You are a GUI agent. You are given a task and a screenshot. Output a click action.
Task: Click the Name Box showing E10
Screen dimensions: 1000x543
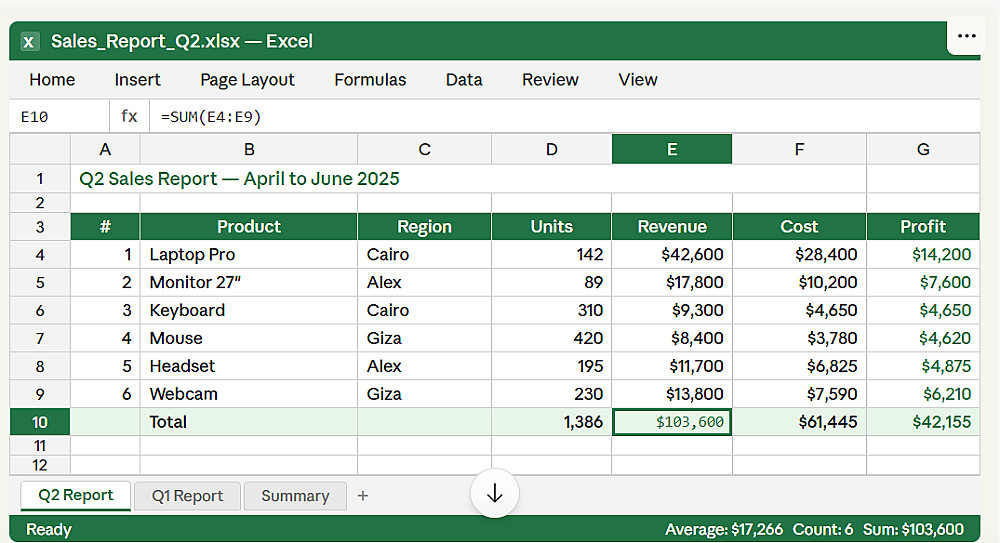click(x=58, y=117)
